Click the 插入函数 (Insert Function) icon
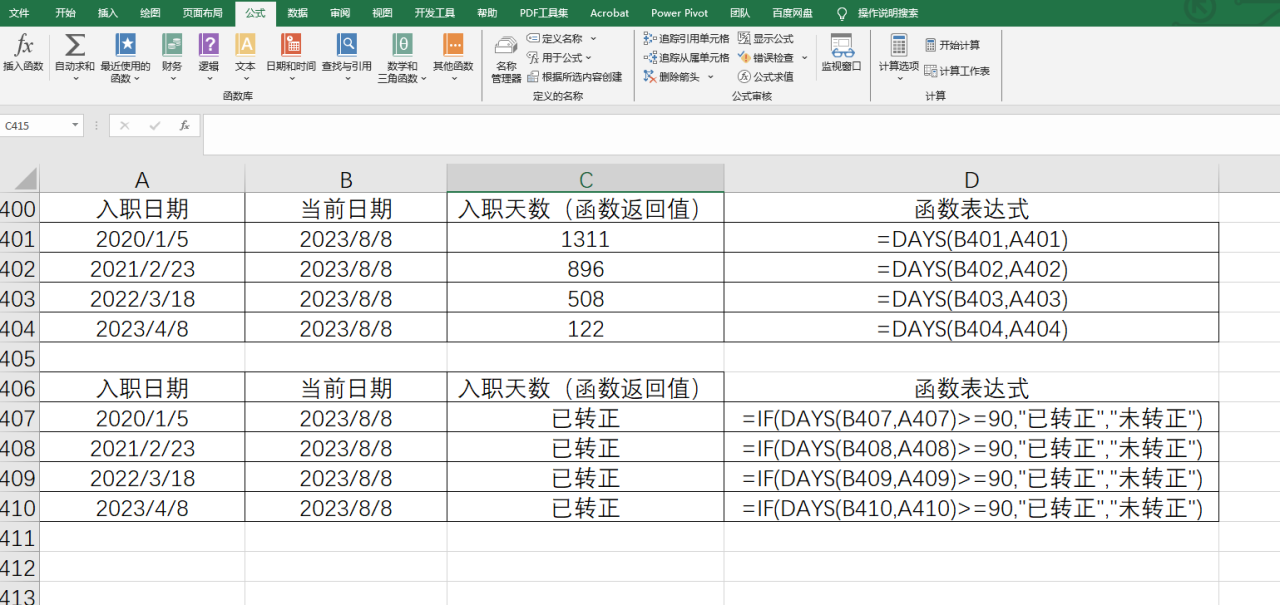The height and width of the screenshot is (605, 1280). click(23, 45)
